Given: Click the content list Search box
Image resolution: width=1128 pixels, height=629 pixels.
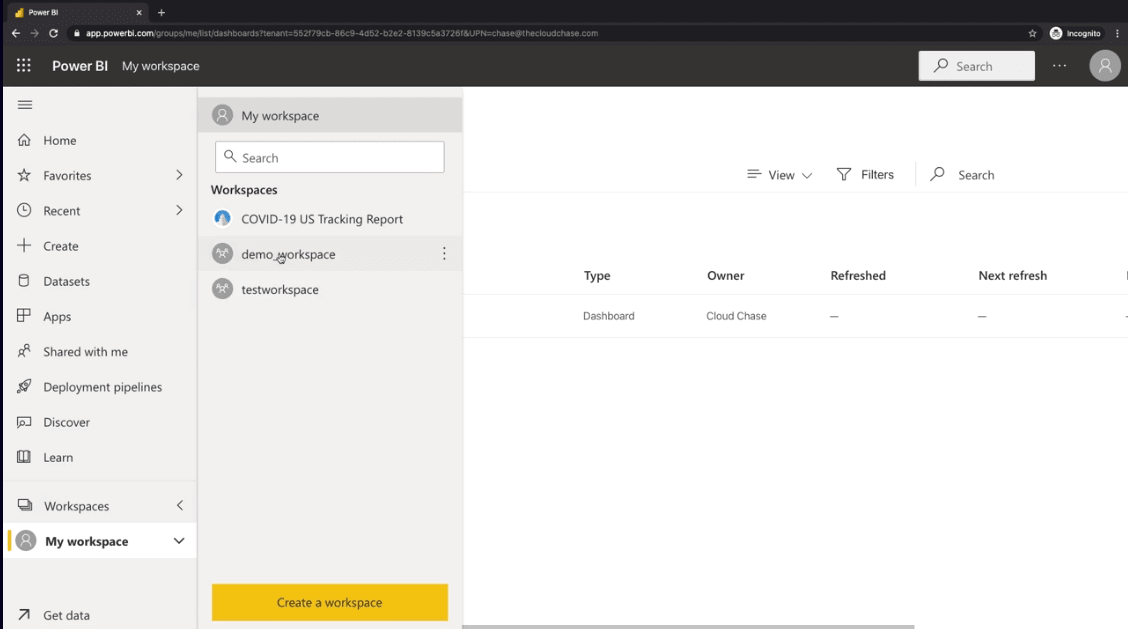Looking at the screenshot, I should coord(963,175).
